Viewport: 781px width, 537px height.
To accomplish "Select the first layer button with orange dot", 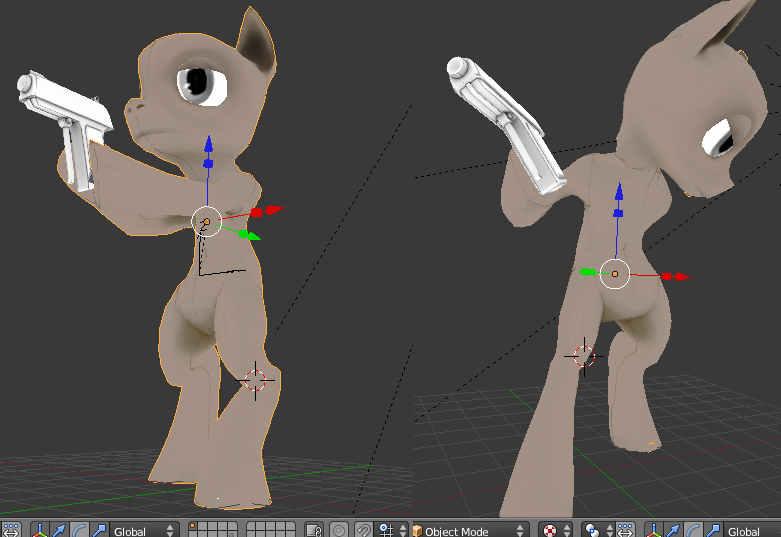I will click(193, 526).
